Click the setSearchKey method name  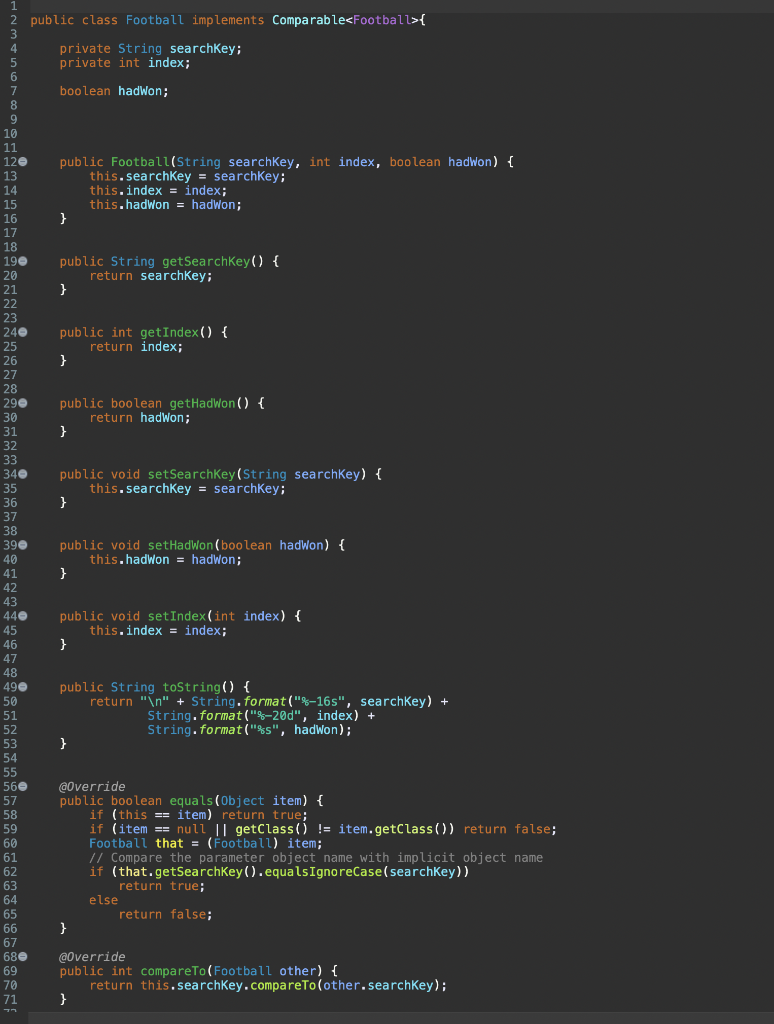pos(191,474)
